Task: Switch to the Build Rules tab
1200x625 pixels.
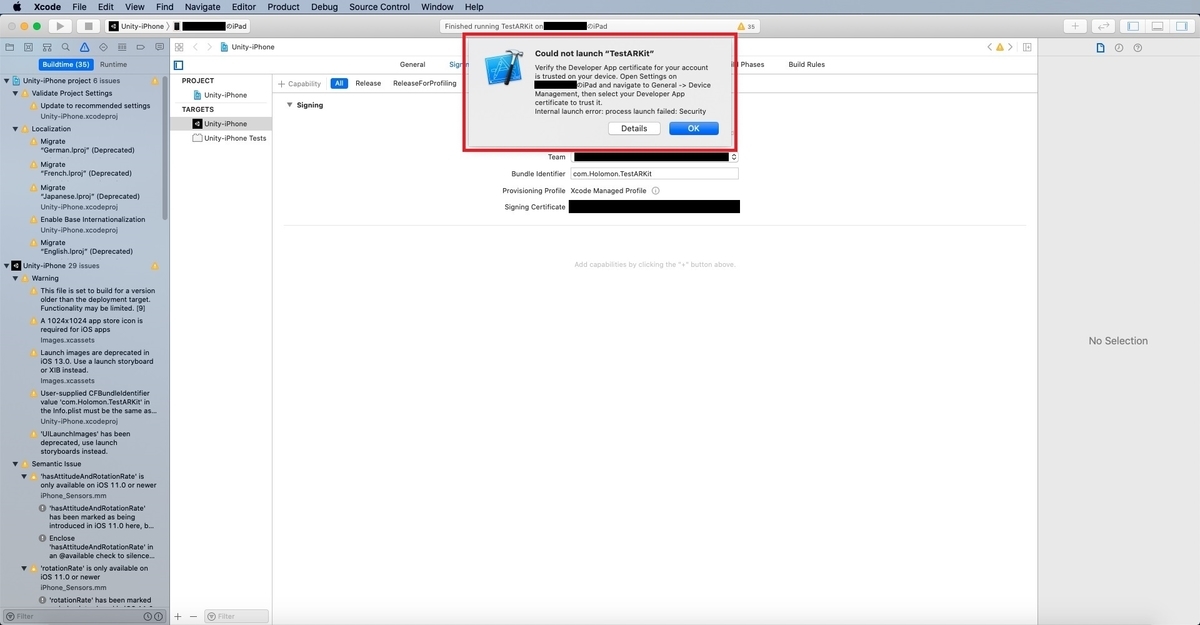Action: click(x=807, y=65)
